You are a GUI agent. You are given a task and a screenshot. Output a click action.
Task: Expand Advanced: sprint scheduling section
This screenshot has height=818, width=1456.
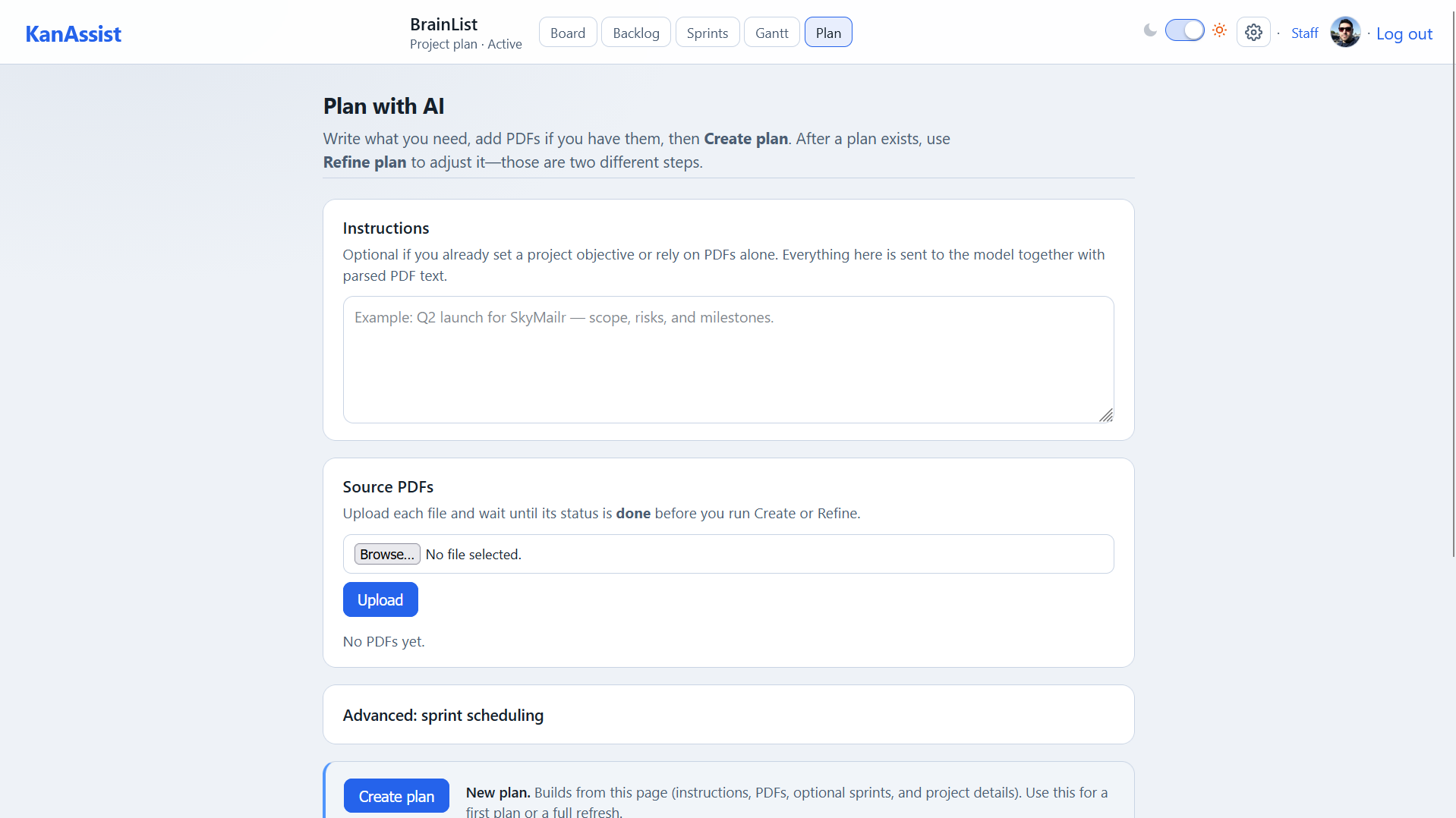(x=443, y=715)
